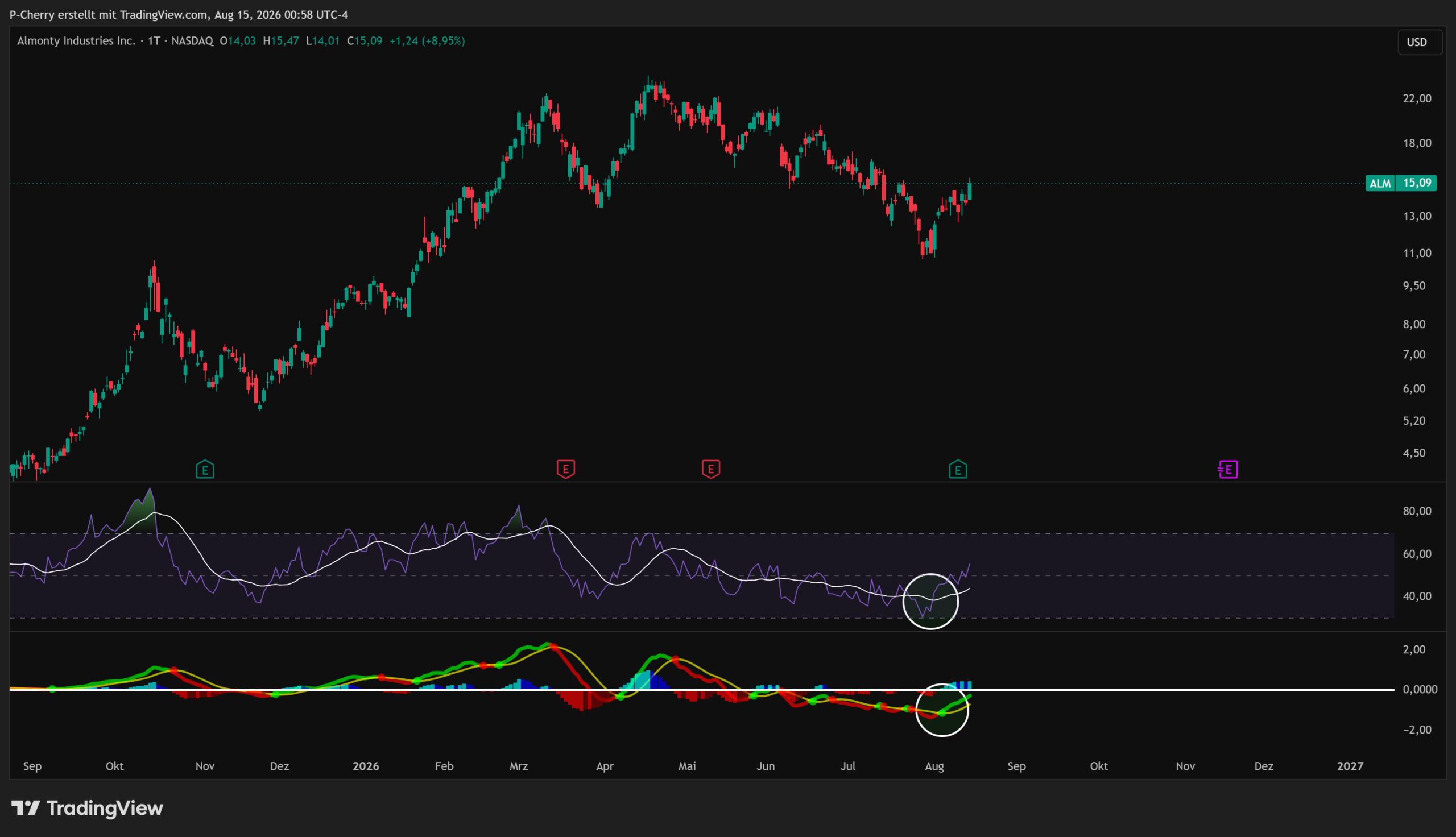Click the 4,50 price axis label
The height and width of the screenshot is (837, 1456).
(x=1414, y=453)
